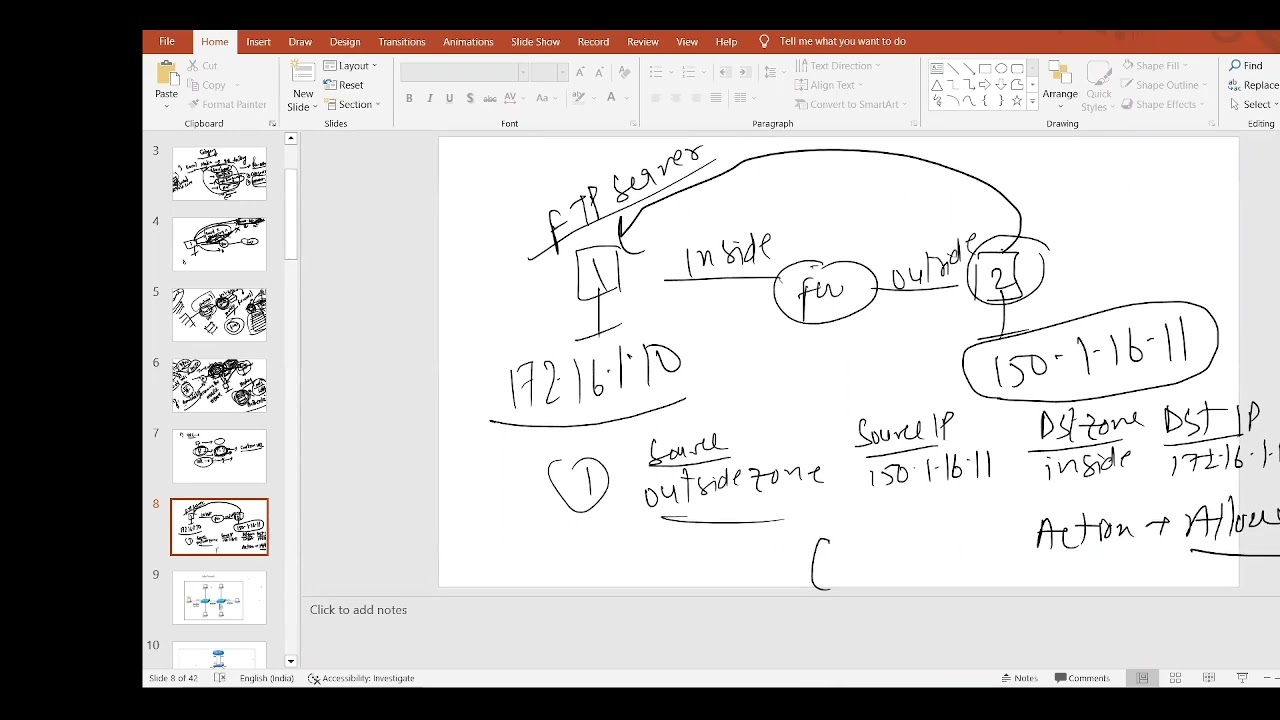Viewport: 1280px width, 720px height.
Task: Click the New Slide icon
Action: pyautogui.click(x=303, y=72)
